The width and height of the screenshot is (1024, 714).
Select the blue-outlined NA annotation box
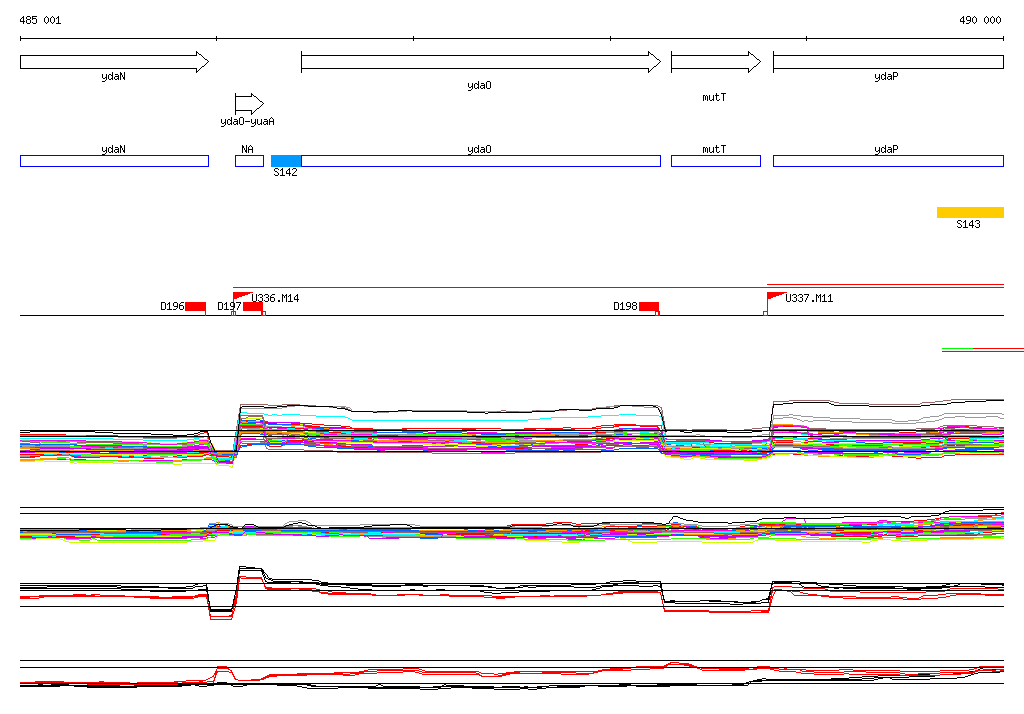[x=249, y=161]
